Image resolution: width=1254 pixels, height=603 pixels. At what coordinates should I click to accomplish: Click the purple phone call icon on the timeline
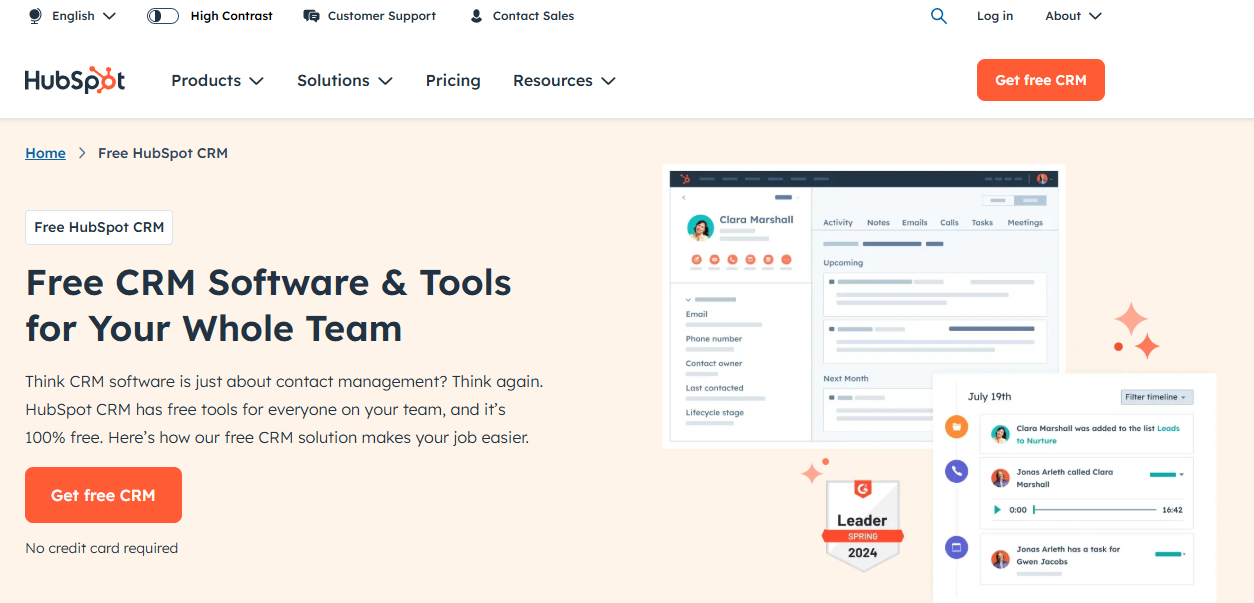click(x=955, y=471)
